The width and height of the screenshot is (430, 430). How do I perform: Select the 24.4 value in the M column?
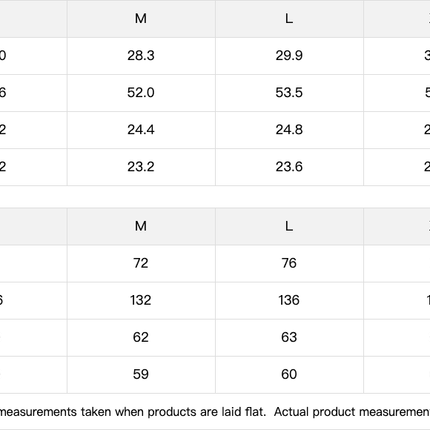click(141, 130)
